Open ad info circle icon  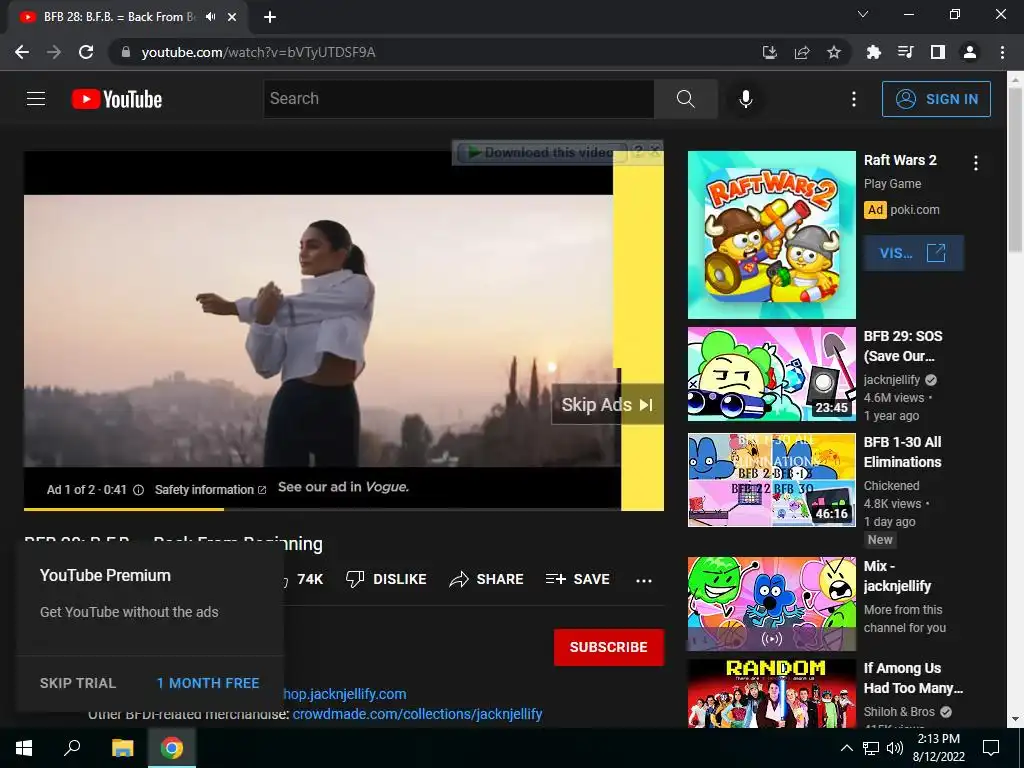click(x=138, y=490)
